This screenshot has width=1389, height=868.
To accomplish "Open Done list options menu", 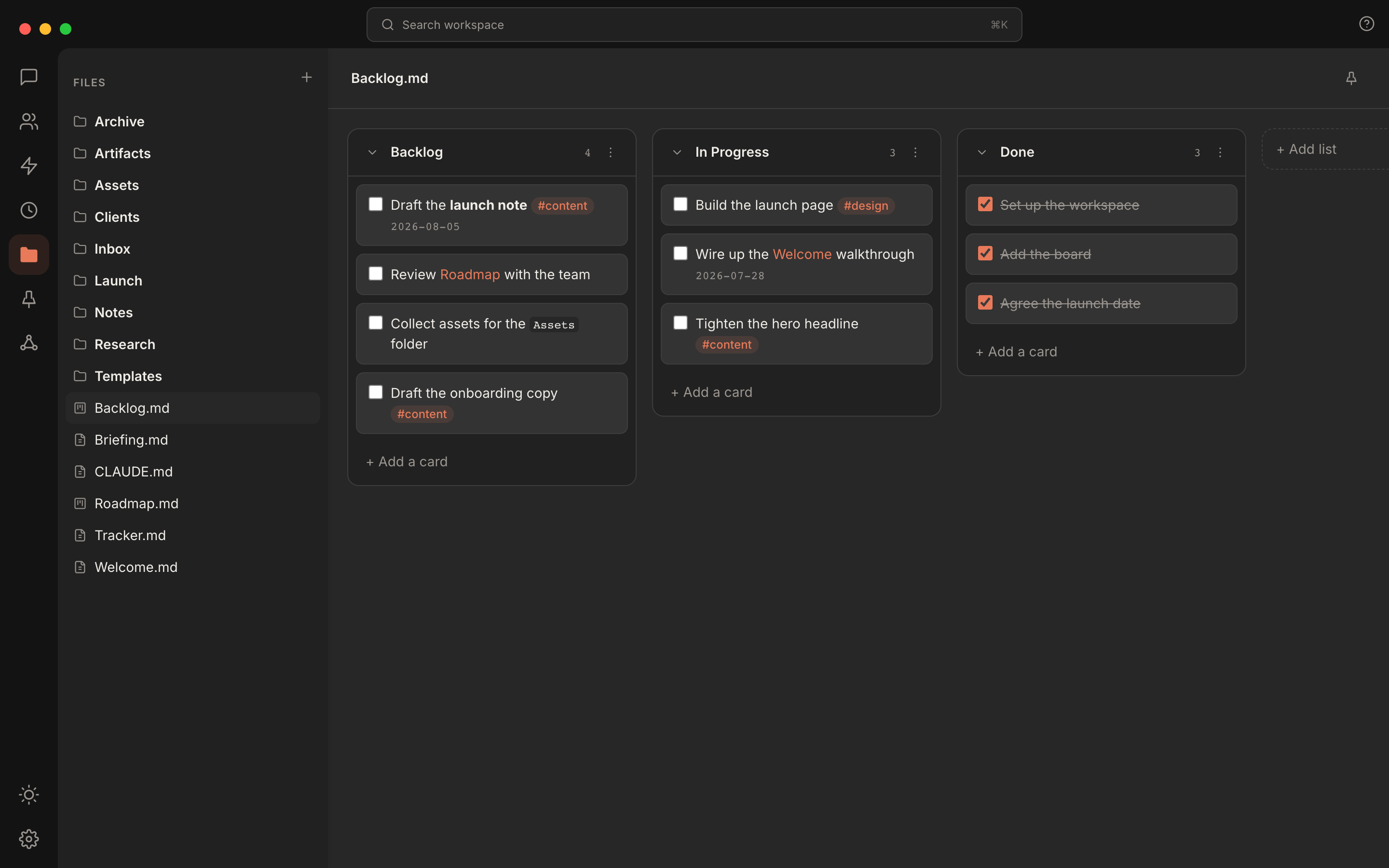I will coord(1220,152).
